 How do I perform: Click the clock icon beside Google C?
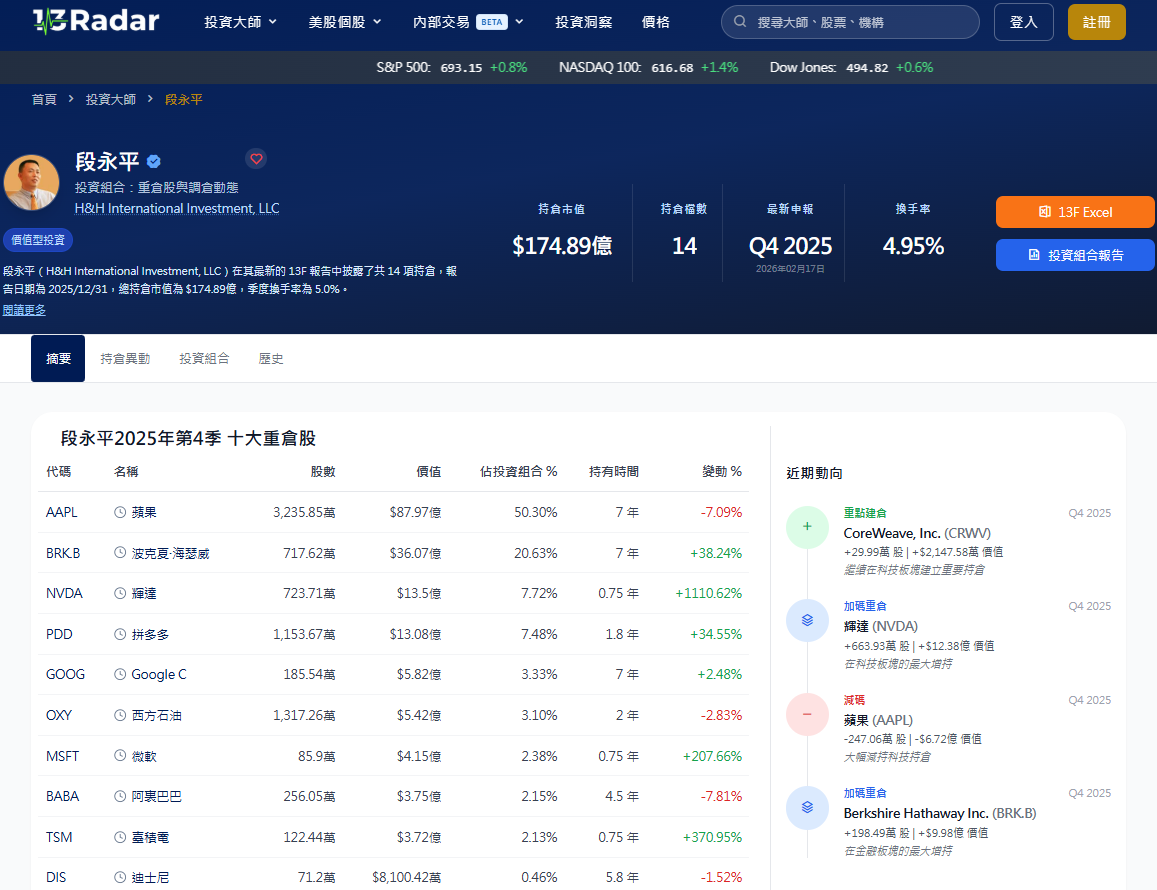coord(120,675)
